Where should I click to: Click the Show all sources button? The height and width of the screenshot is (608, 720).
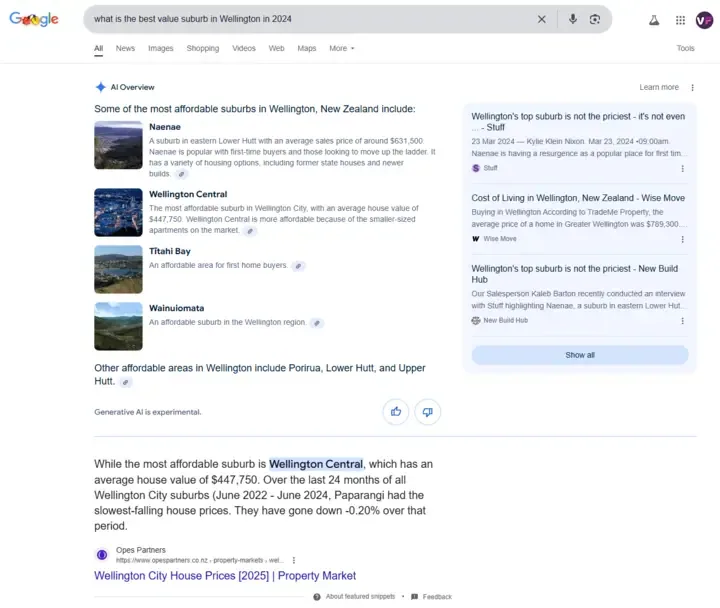(580, 355)
